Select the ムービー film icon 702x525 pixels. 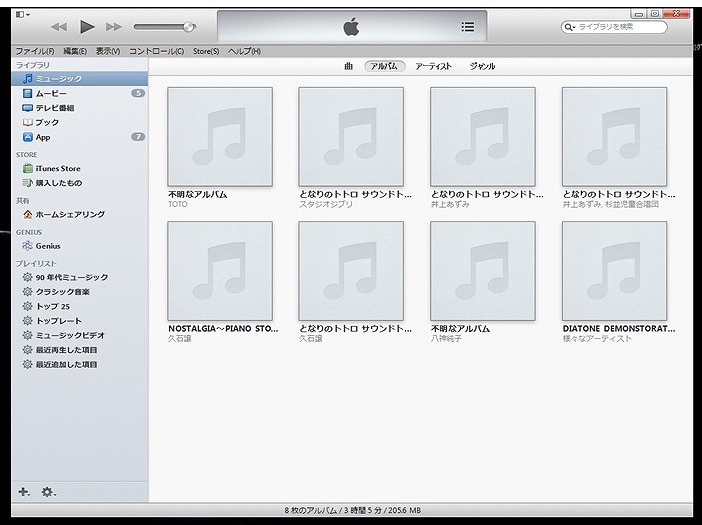pyautogui.click(x=28, y=93)
